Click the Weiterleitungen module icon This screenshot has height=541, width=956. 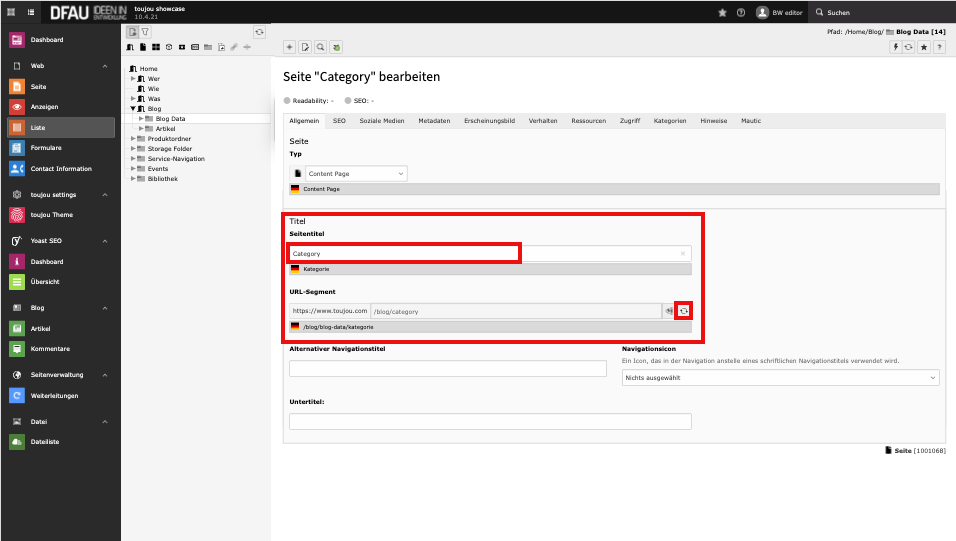[17, 395]
